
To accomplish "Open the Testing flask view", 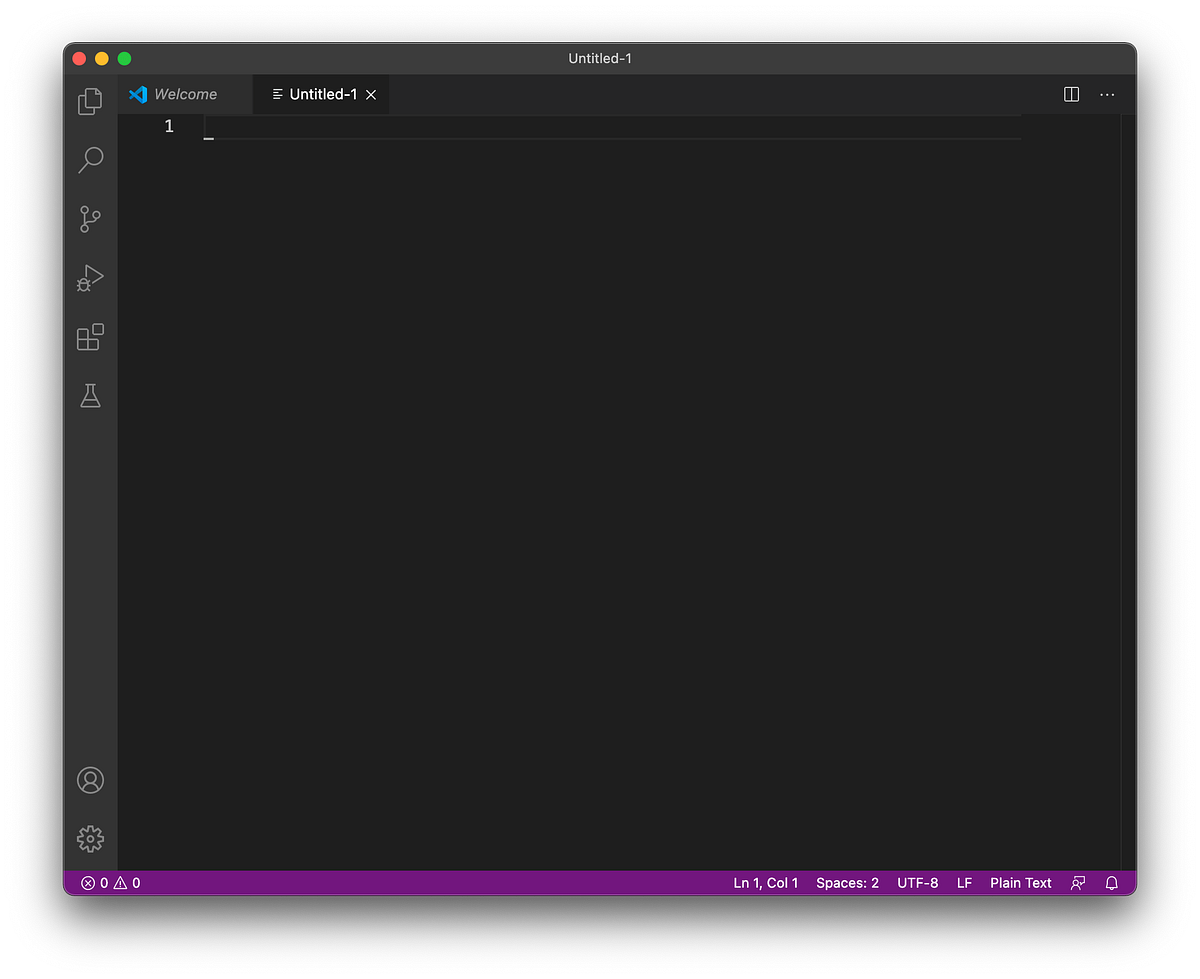I will coord(90,396).
